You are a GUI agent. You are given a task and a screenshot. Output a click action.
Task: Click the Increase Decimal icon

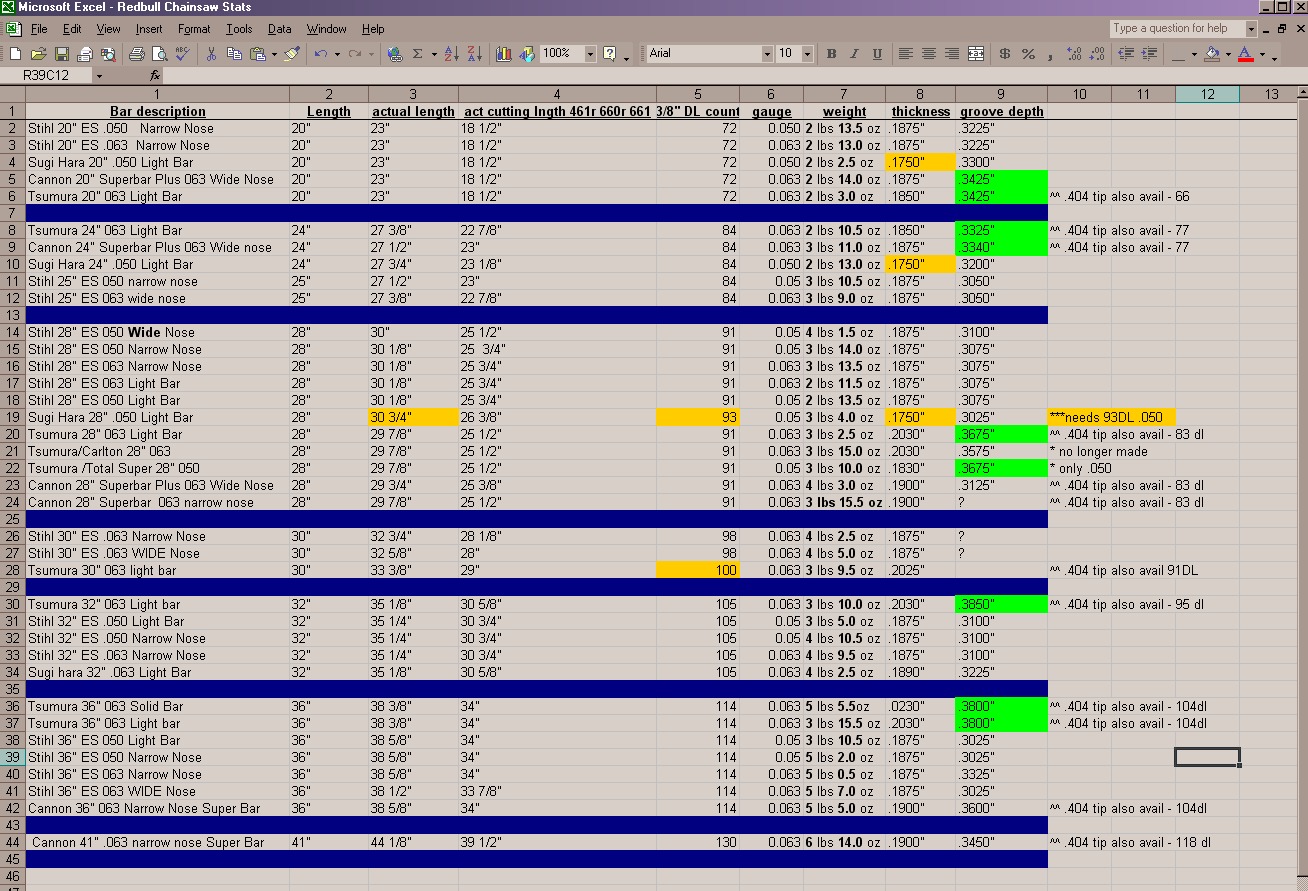(1073, 54)
